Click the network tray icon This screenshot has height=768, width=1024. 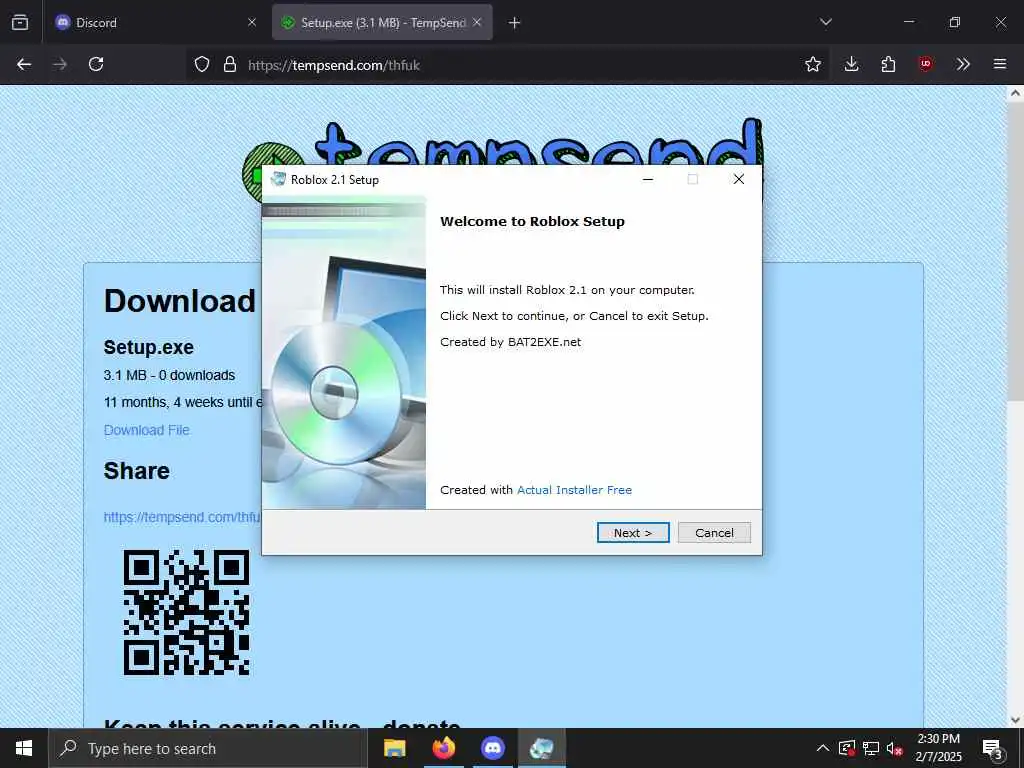tap(871, 748)
